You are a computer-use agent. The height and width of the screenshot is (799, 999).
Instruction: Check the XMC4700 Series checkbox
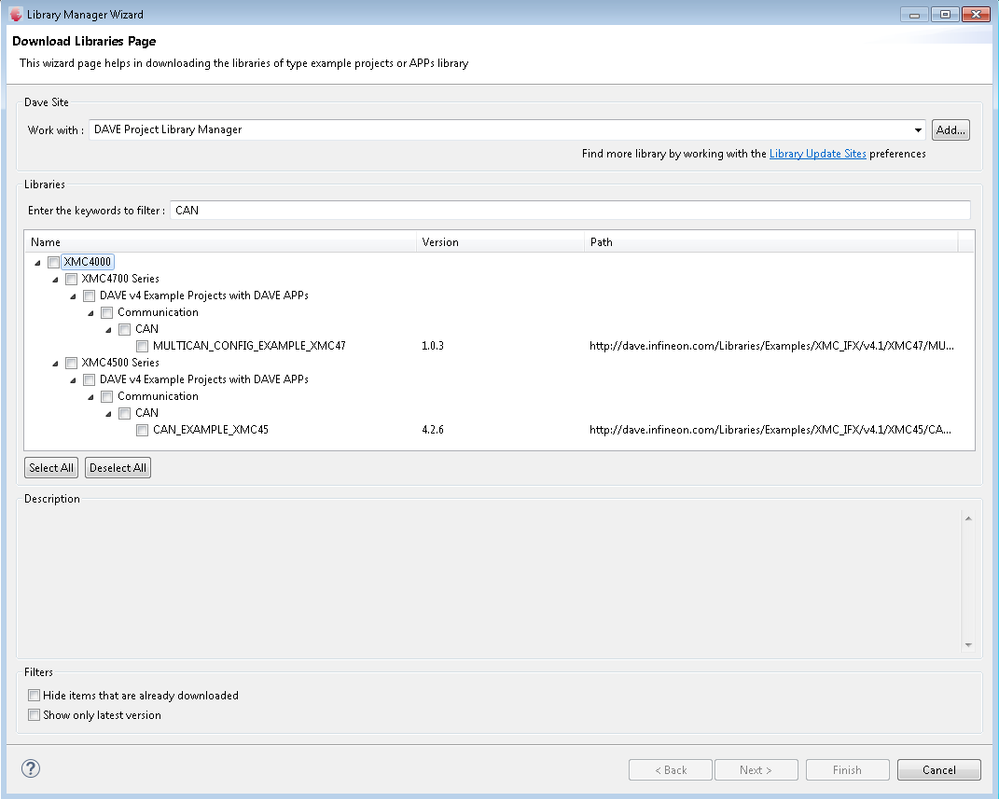click(72, 279)
